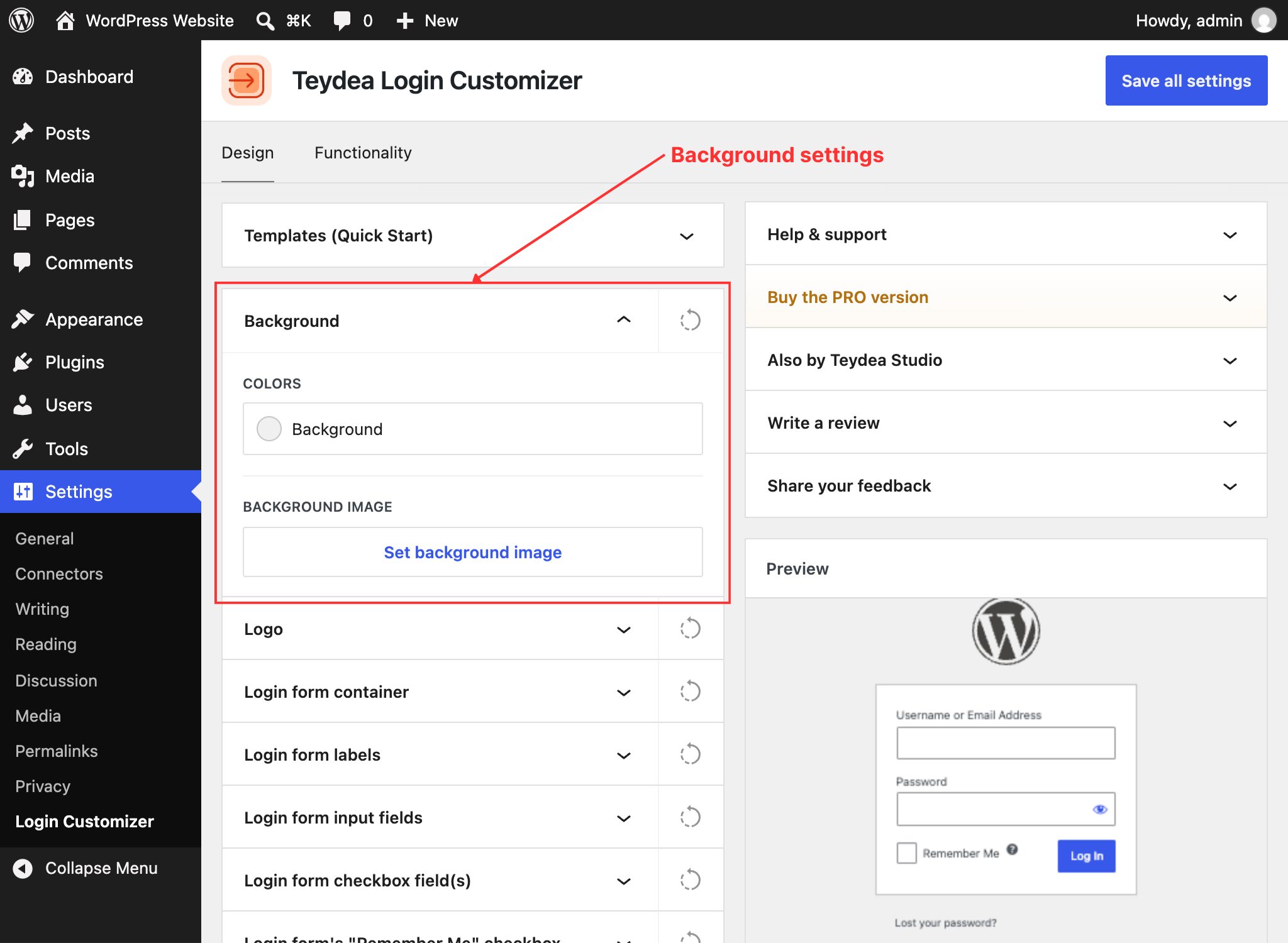1288x943 pixels.
Task: Open General settings submenu item
Action: click(45, 539)
